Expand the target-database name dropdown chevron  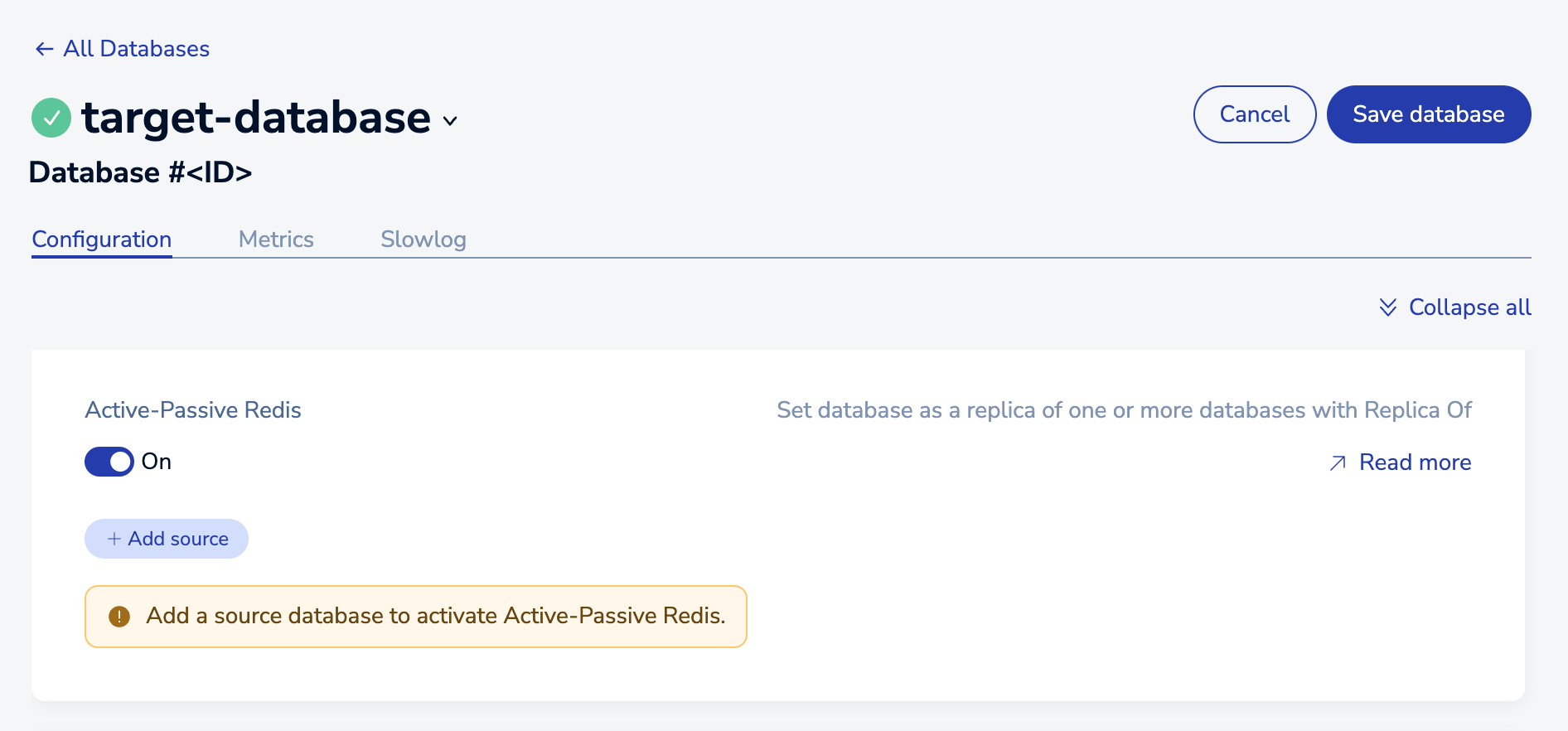point(450,121)
